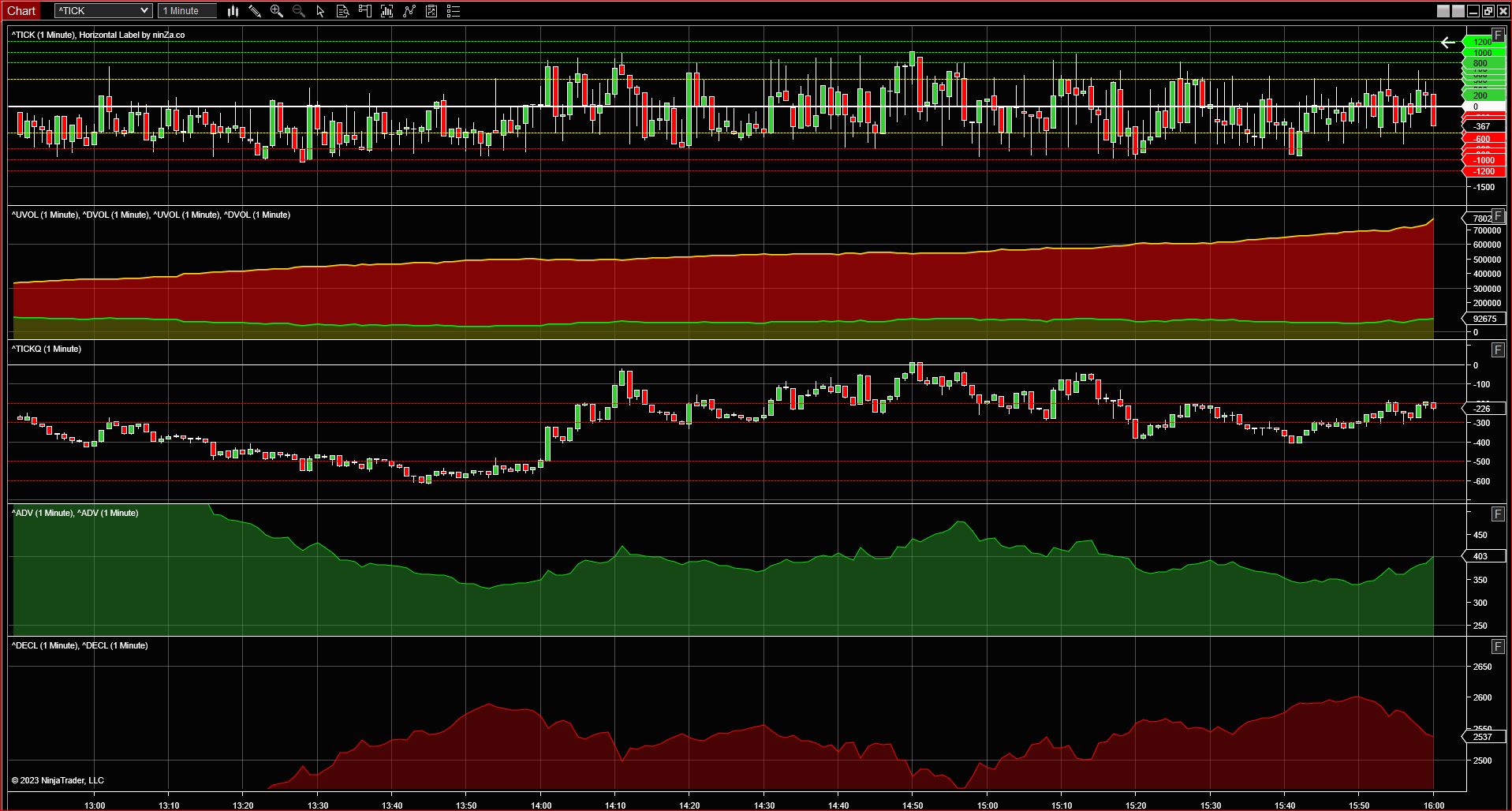Select the drawing tools pencil icon

click(255, 11)
